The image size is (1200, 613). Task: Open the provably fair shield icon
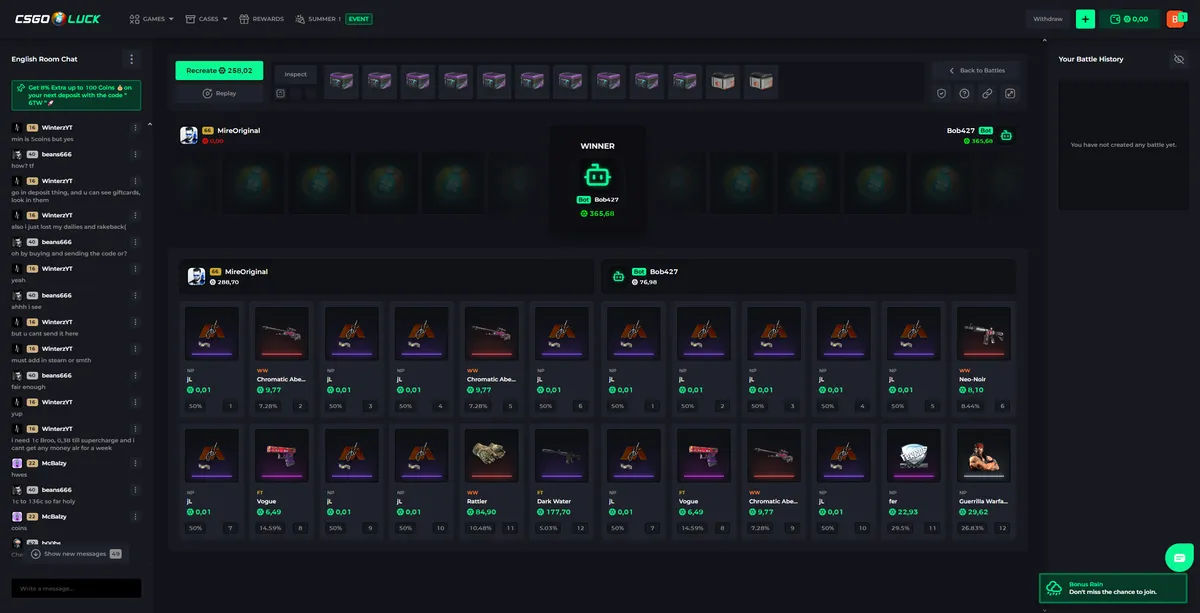[941, 94]
